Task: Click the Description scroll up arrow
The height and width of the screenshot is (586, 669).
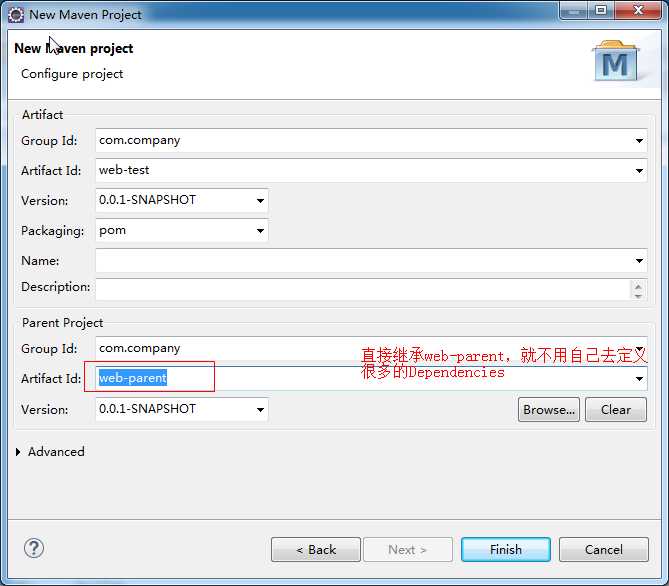Action: [638, 286]
